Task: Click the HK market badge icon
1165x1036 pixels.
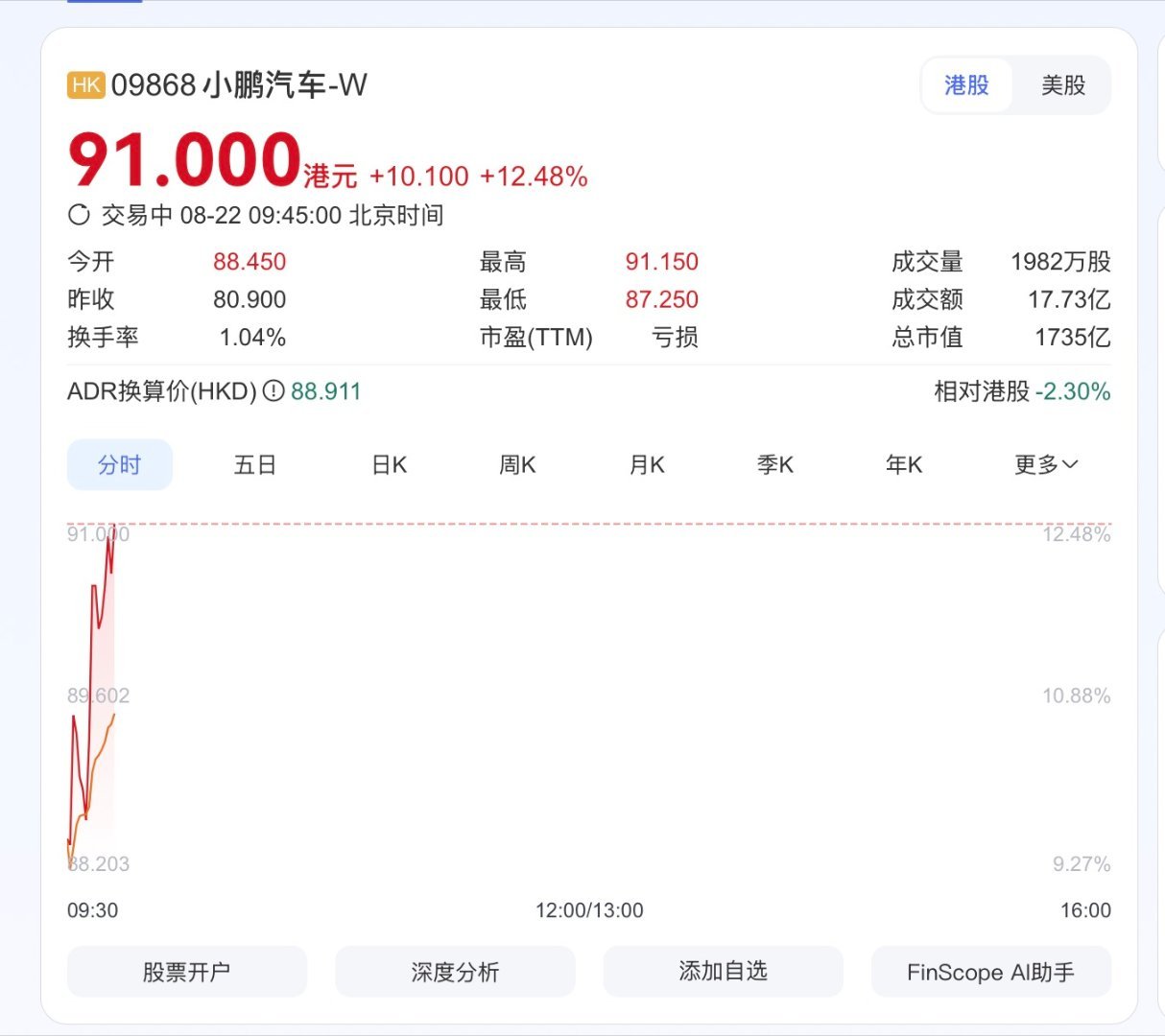Action: click(85, 84)
